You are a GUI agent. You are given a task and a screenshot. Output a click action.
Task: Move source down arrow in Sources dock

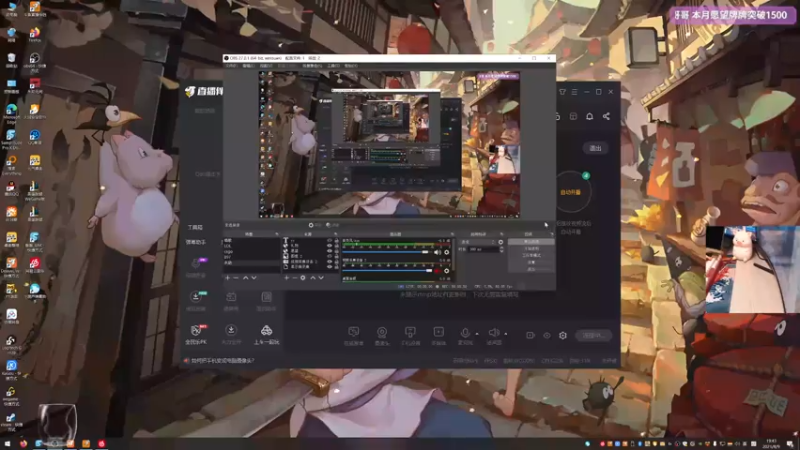coord(321,278)
